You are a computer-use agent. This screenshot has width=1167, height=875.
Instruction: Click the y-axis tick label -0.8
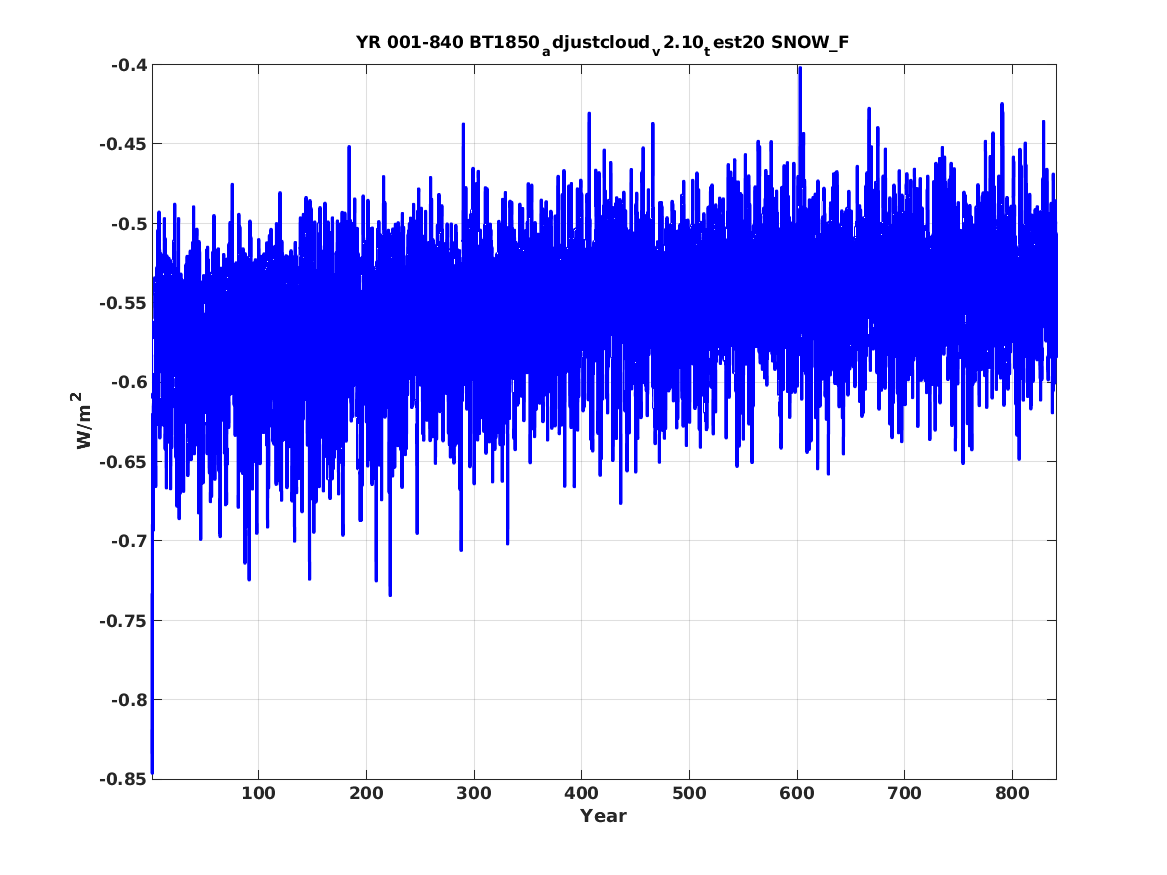pos(129,699)
